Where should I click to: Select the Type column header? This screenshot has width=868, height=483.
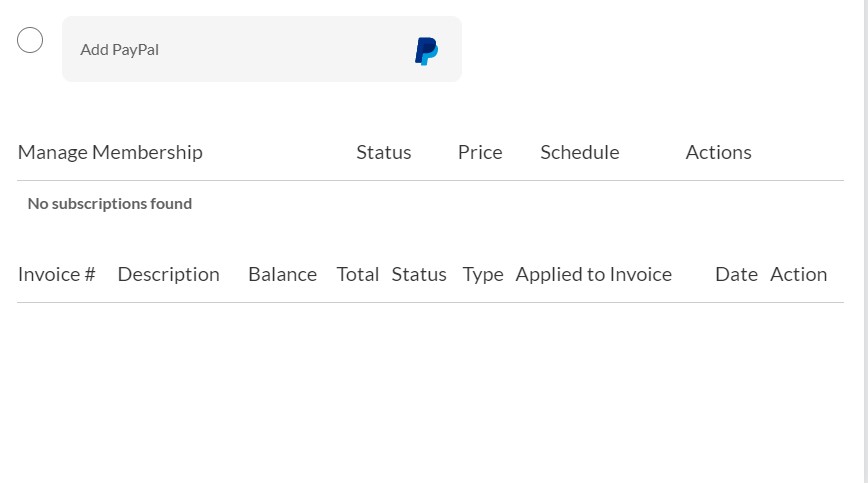482,274
